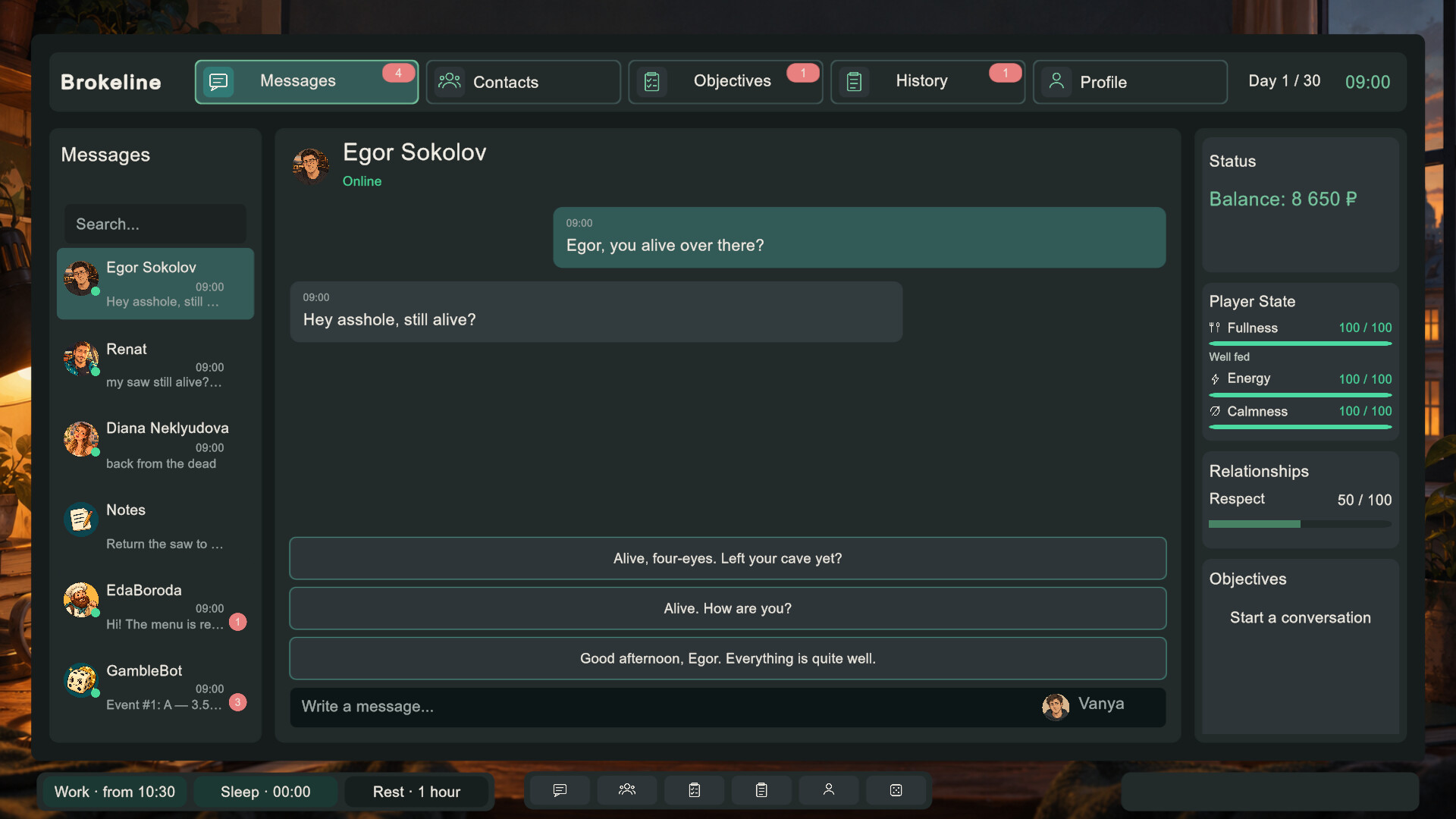Click the Fullness progress bar
The image size is (1456, 819).
coord(1300,344)
